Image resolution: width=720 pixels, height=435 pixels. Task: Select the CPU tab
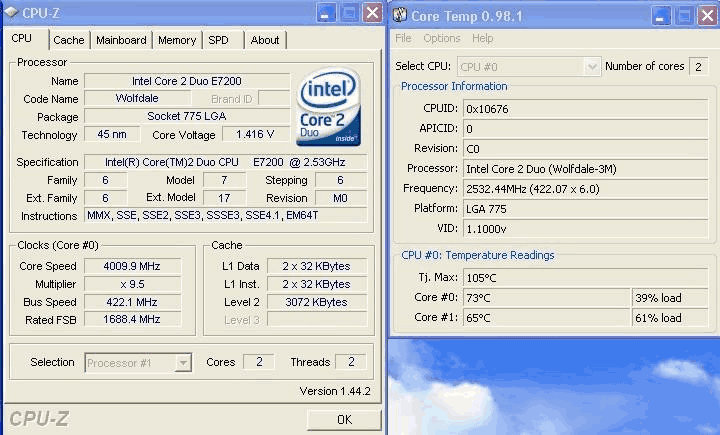tap(22, 38)
